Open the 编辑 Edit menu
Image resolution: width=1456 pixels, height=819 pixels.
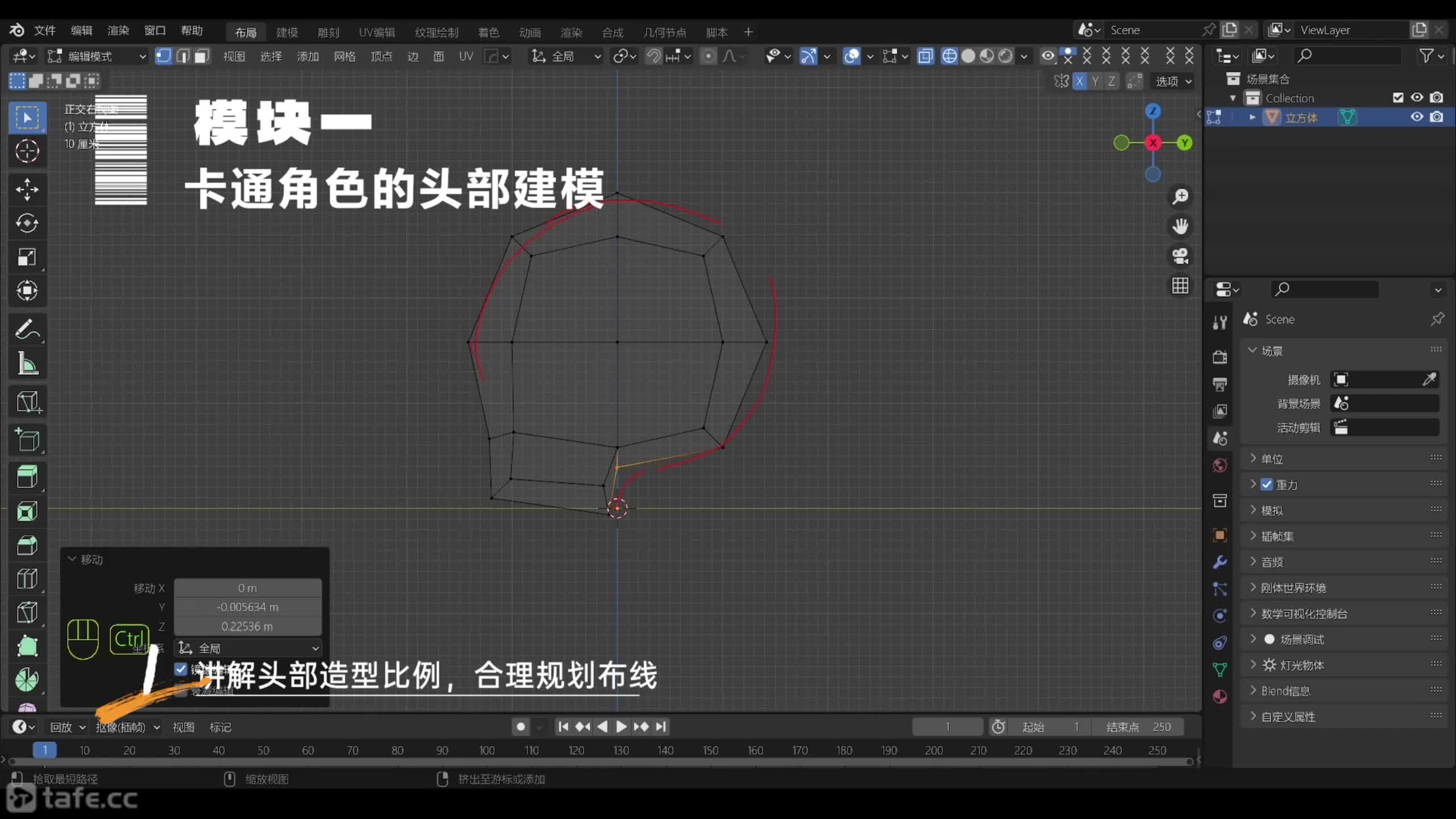[81, 31]
